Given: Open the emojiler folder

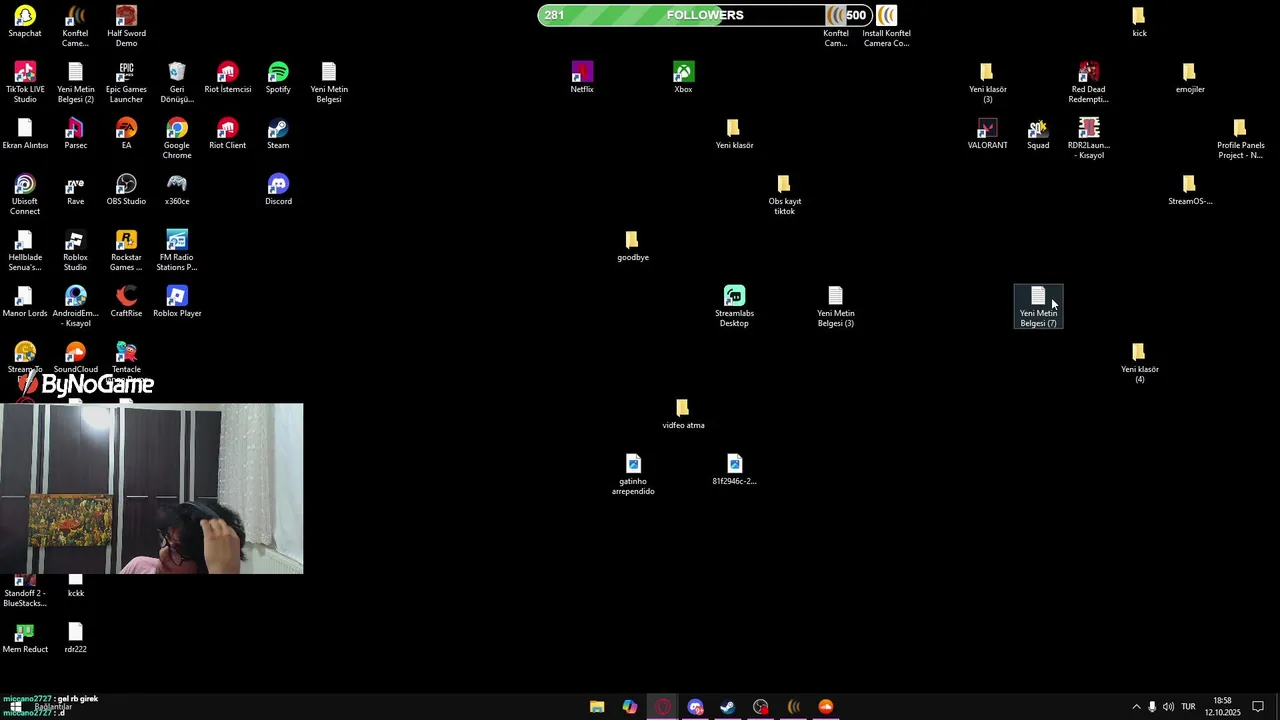Looking at the screenshot, I should [1189, 79].
